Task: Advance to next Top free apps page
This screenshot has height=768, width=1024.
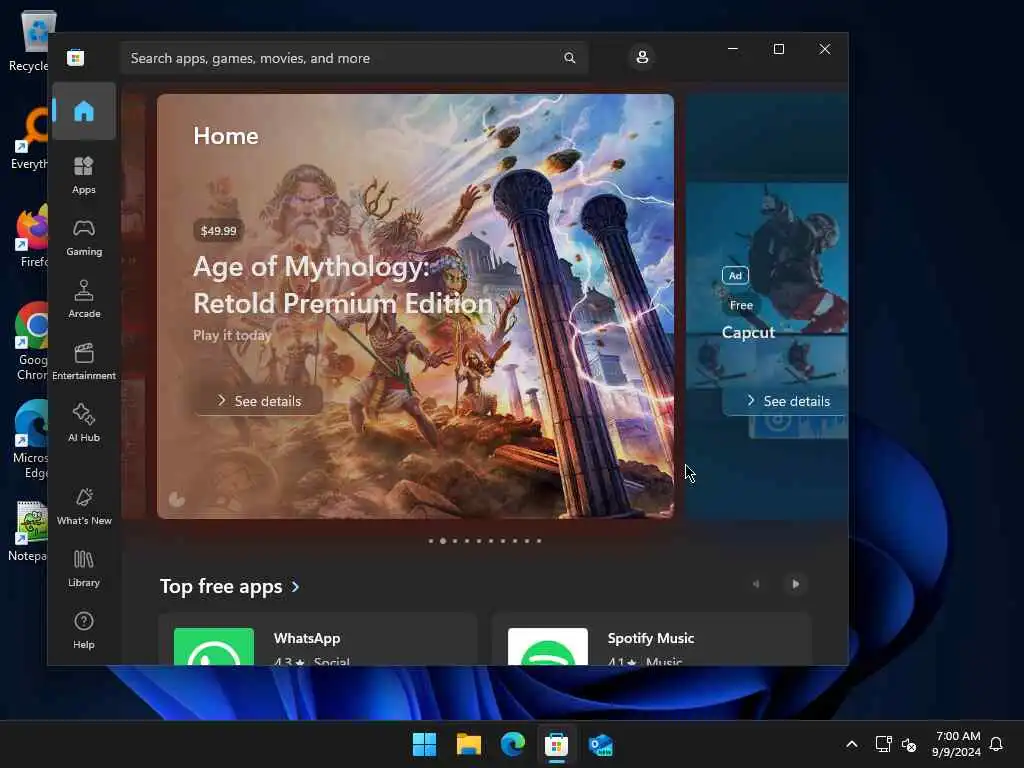Action: pyautogui.click(x=795, y=584)
